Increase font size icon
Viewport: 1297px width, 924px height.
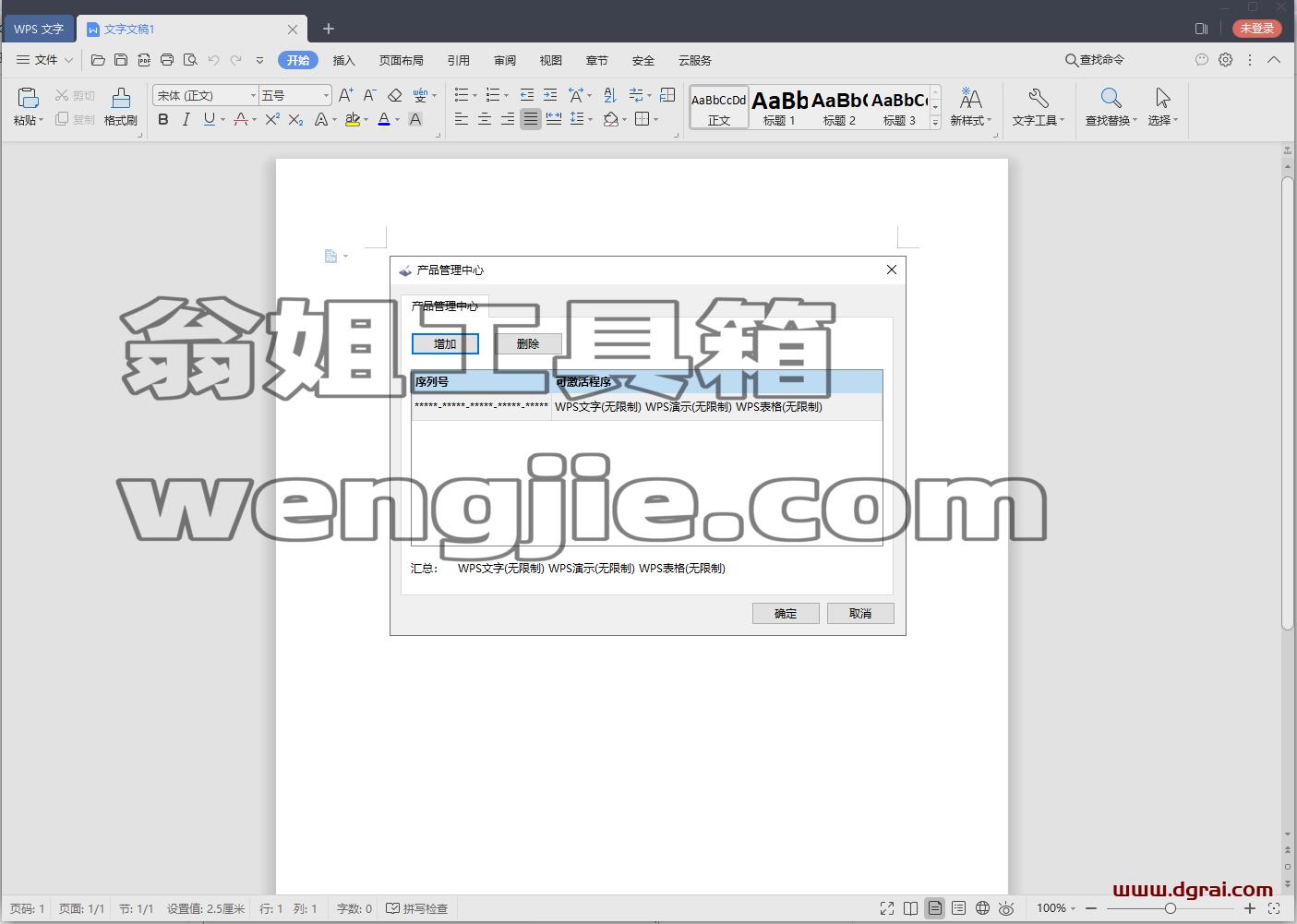point(345,95)
